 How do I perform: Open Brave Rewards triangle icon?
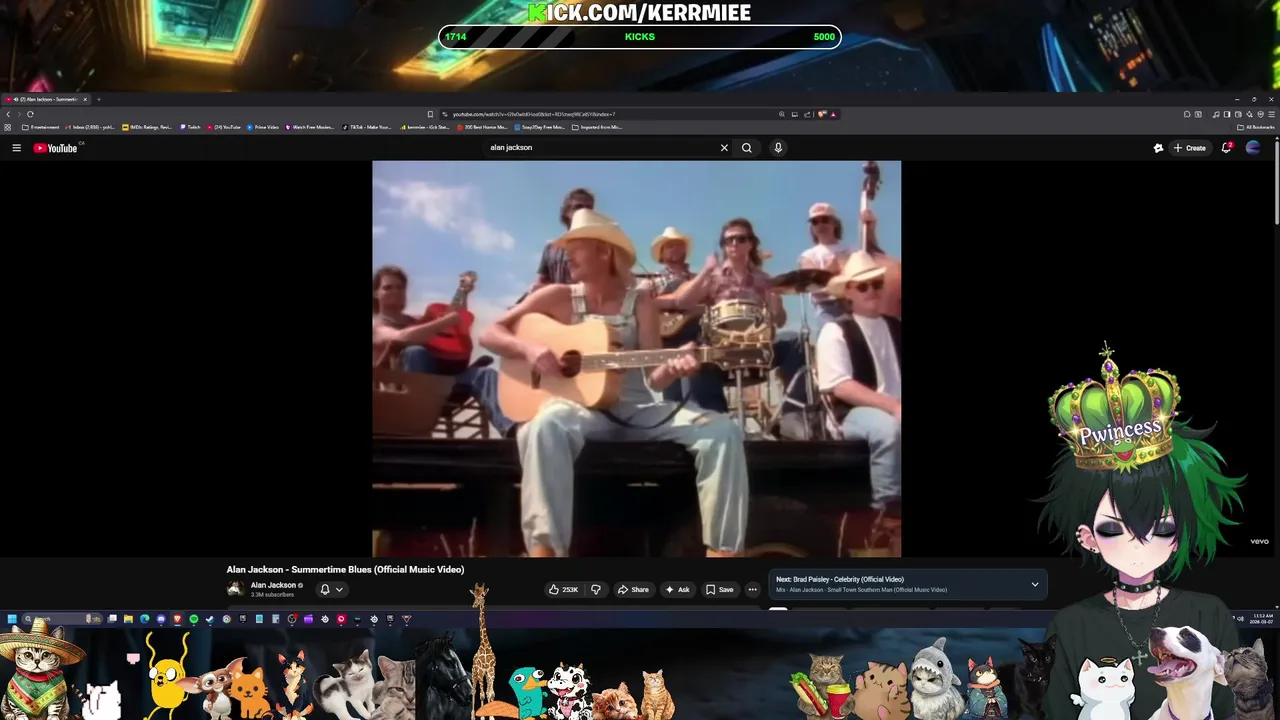(833, 114)
